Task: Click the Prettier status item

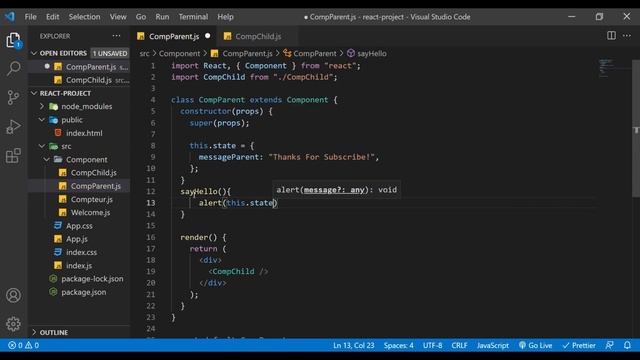Action: click(579, 345)
